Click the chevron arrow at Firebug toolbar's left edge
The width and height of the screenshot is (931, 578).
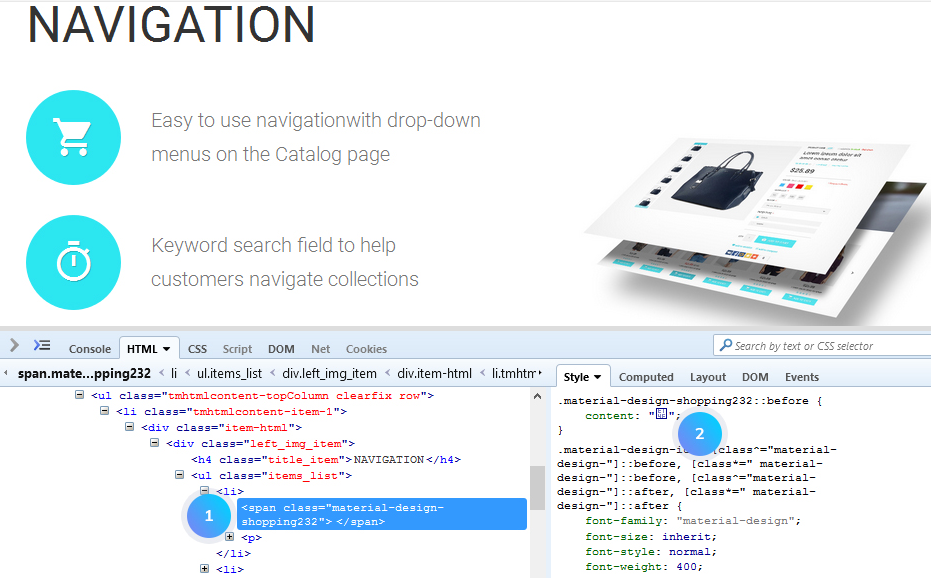13,347
